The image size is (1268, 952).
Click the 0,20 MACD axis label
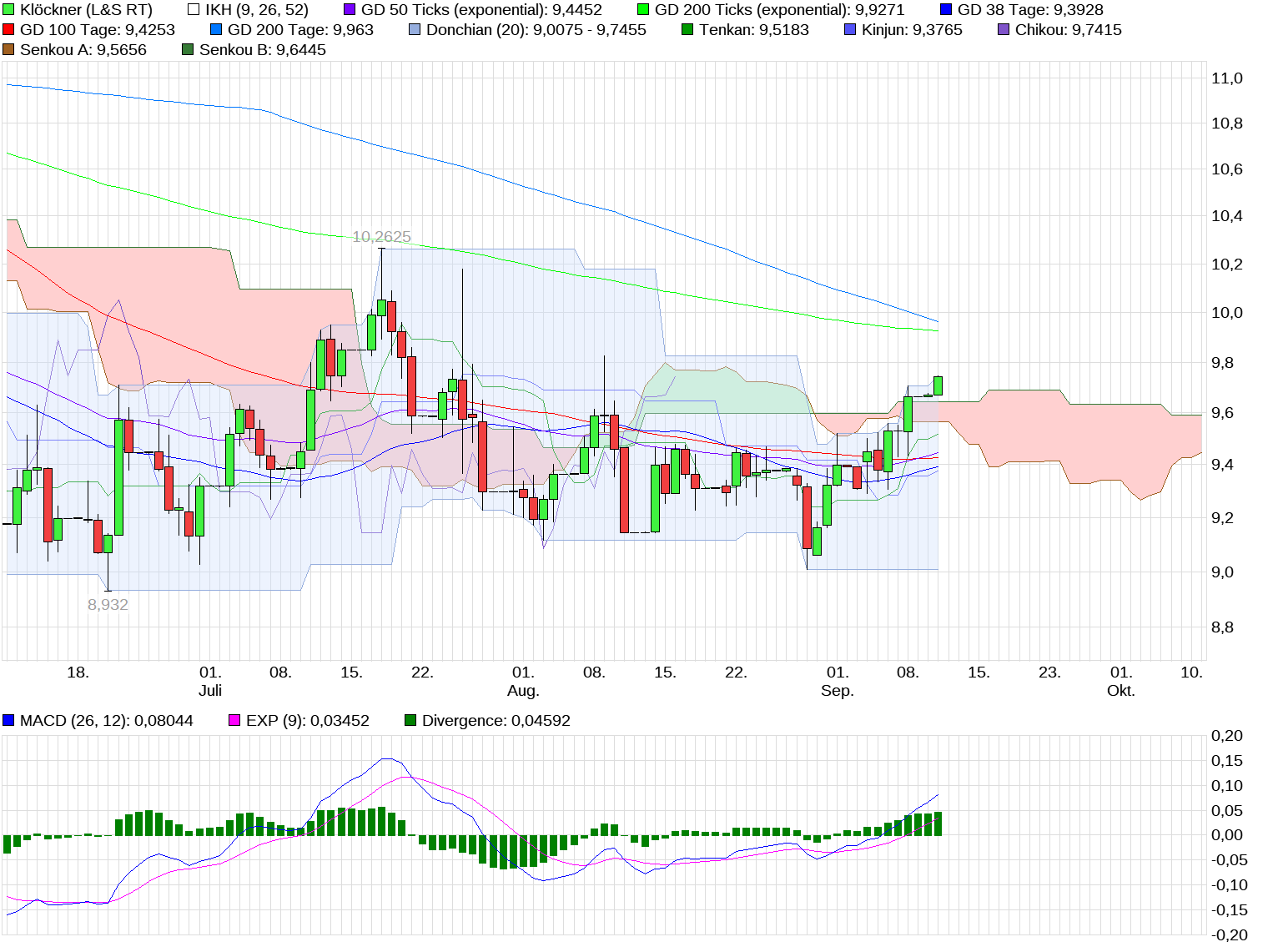point(1227,736)
